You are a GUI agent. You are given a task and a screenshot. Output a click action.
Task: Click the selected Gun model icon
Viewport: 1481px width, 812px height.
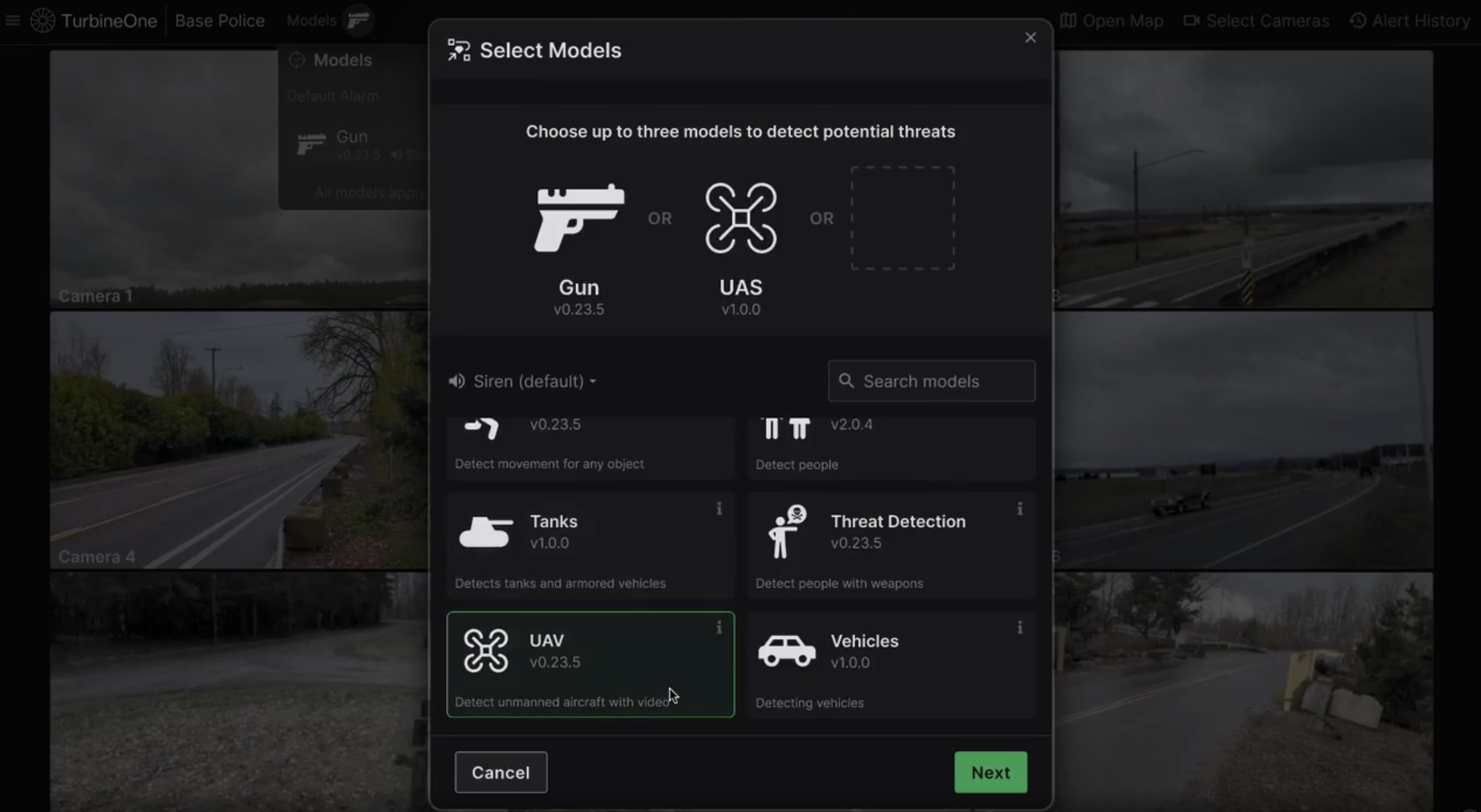(579, 218)
